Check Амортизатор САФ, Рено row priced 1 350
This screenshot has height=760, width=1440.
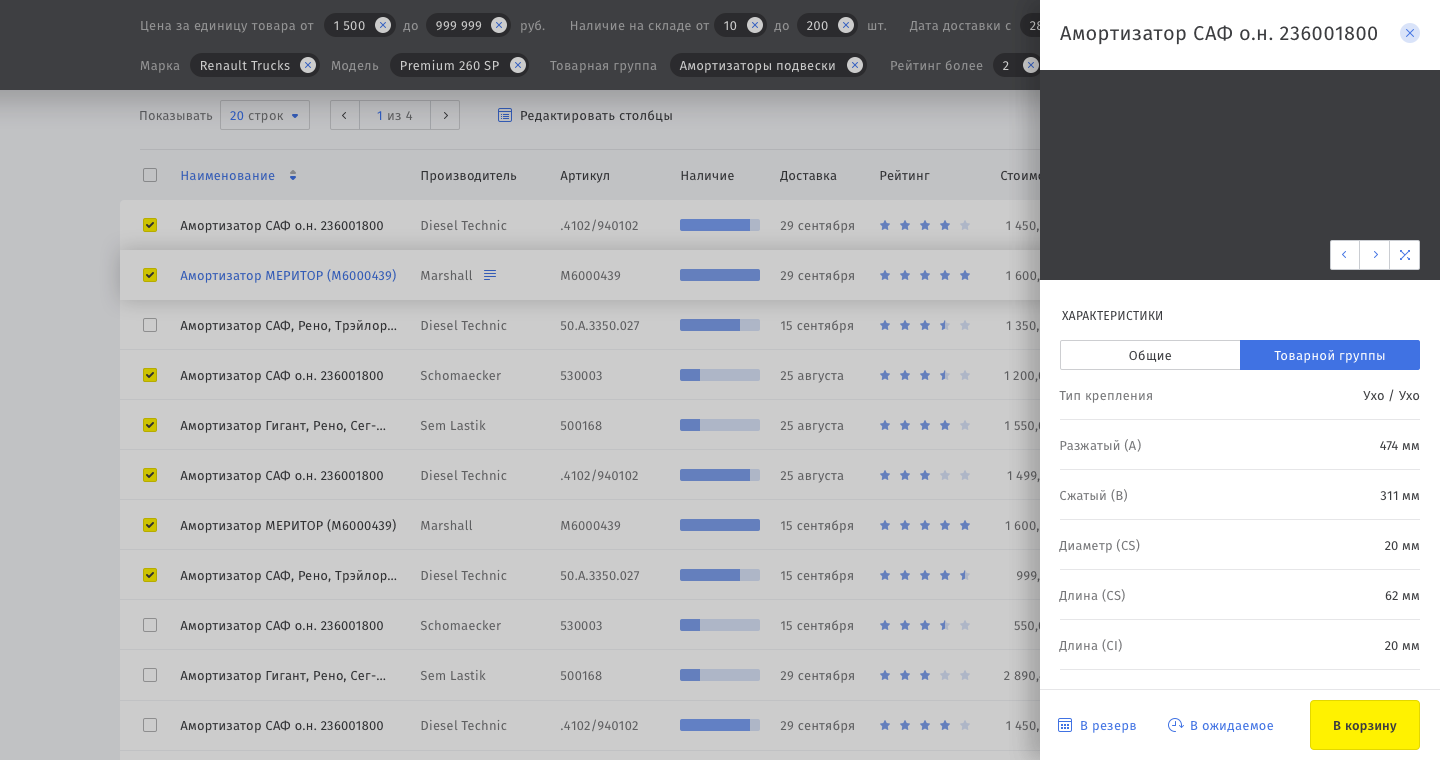(150, 325)
